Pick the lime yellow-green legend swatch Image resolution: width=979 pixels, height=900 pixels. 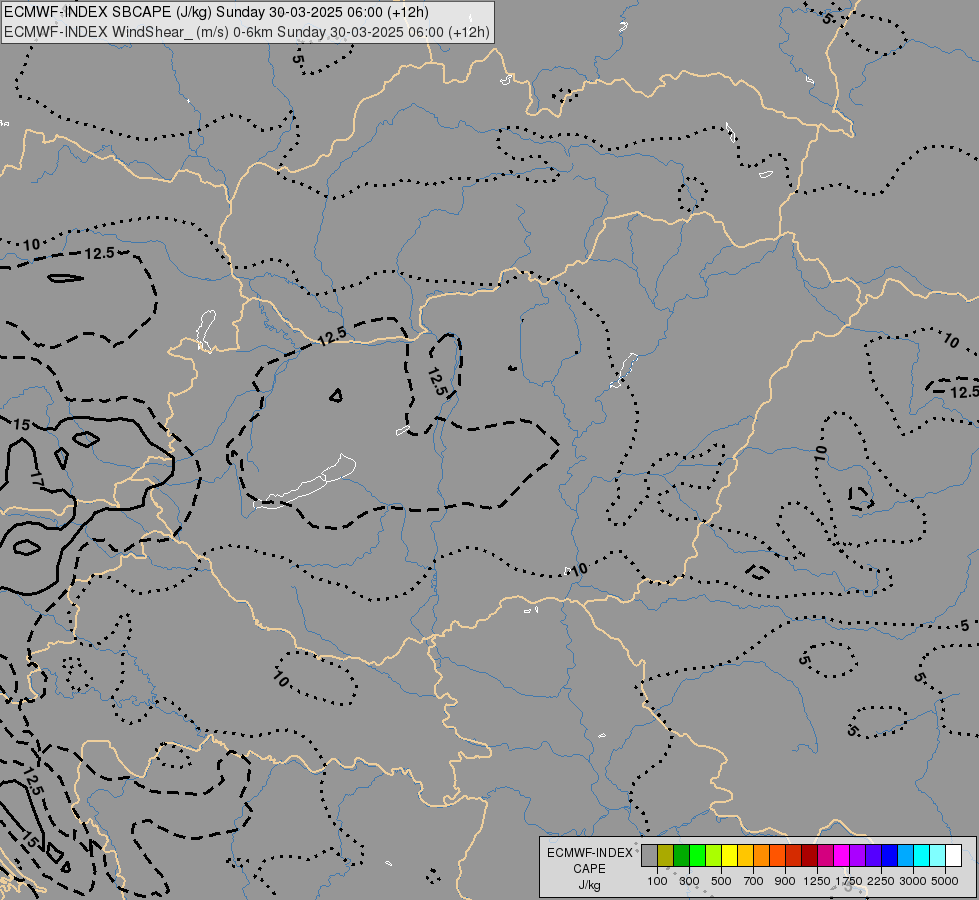click(x=714, y=856)
